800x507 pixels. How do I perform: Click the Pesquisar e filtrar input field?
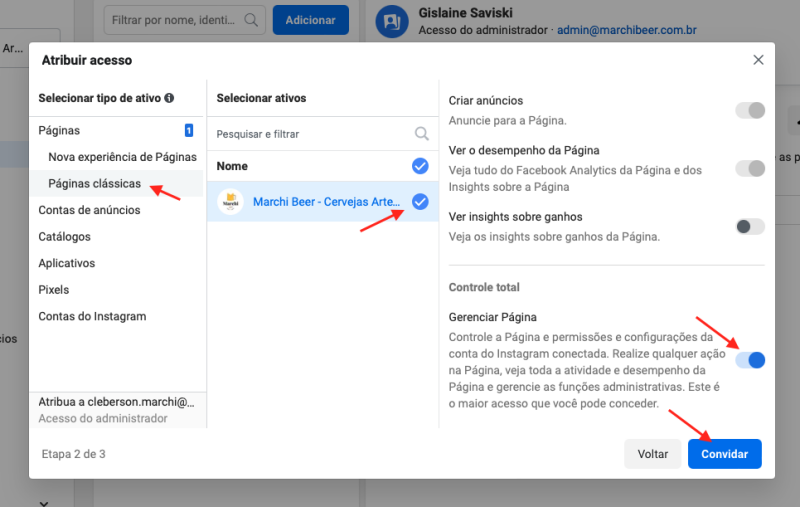[310, 134]
